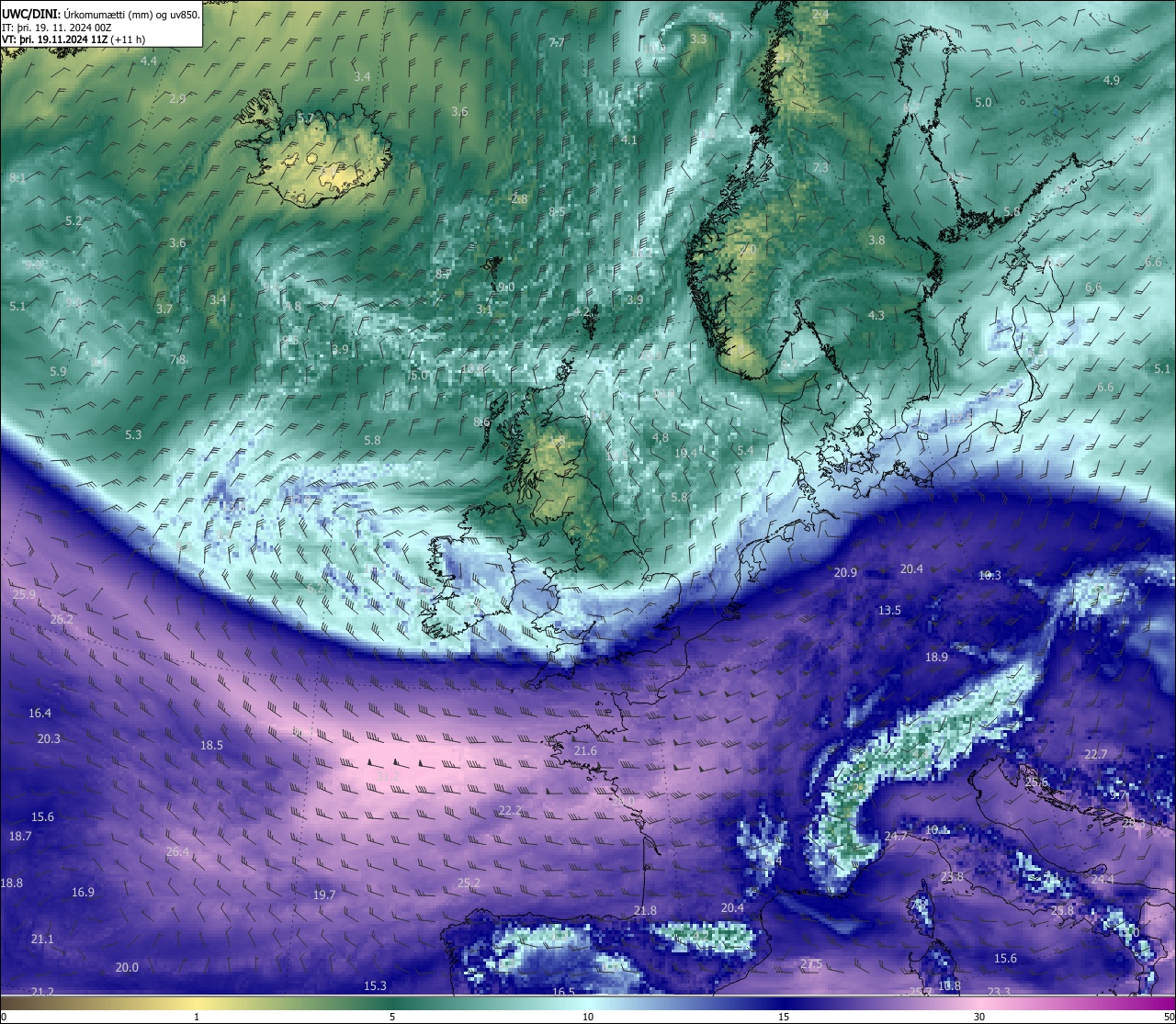Click the map value '5.4'

[745, 450]
